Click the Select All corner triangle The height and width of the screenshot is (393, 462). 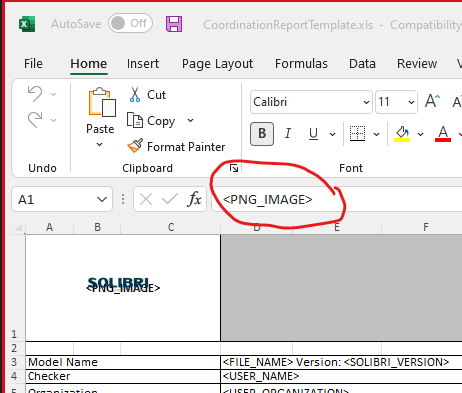pos(18,228)
